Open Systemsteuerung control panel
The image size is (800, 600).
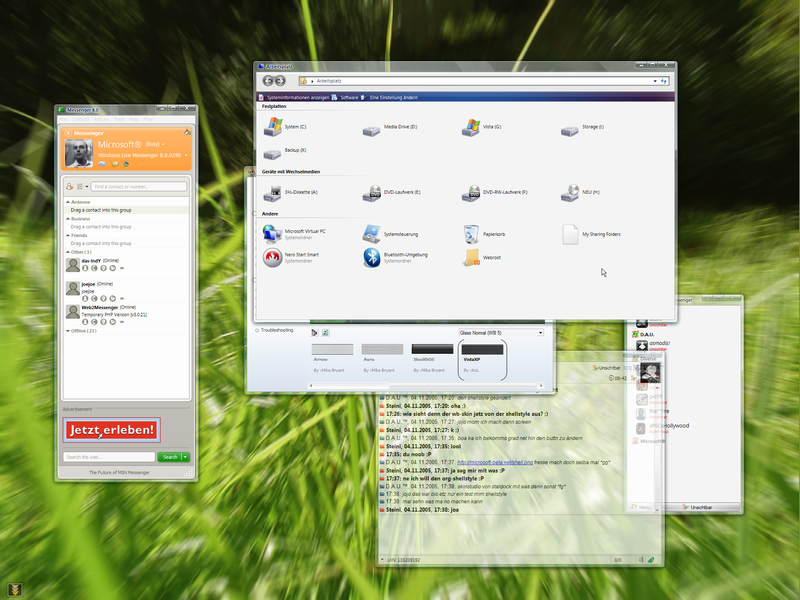coord(372,234)
